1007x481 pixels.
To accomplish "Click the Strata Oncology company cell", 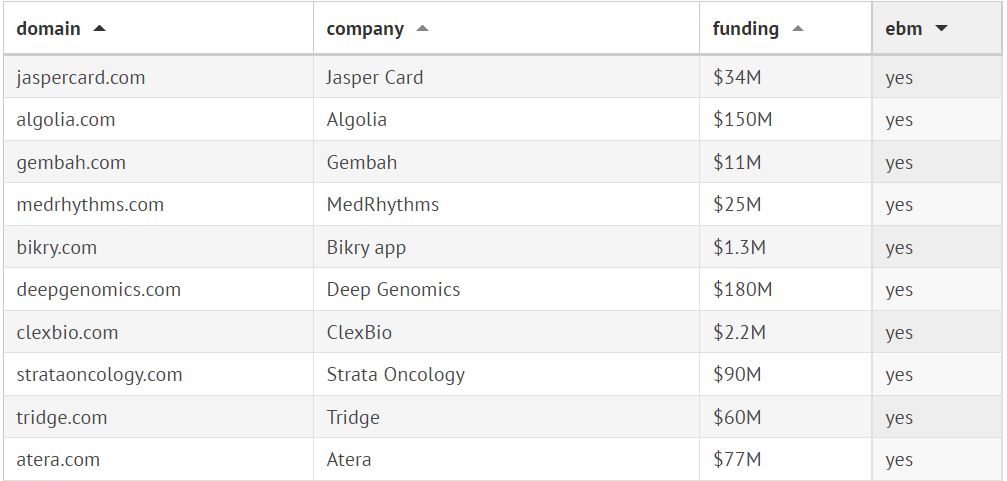I will (396, 375).
